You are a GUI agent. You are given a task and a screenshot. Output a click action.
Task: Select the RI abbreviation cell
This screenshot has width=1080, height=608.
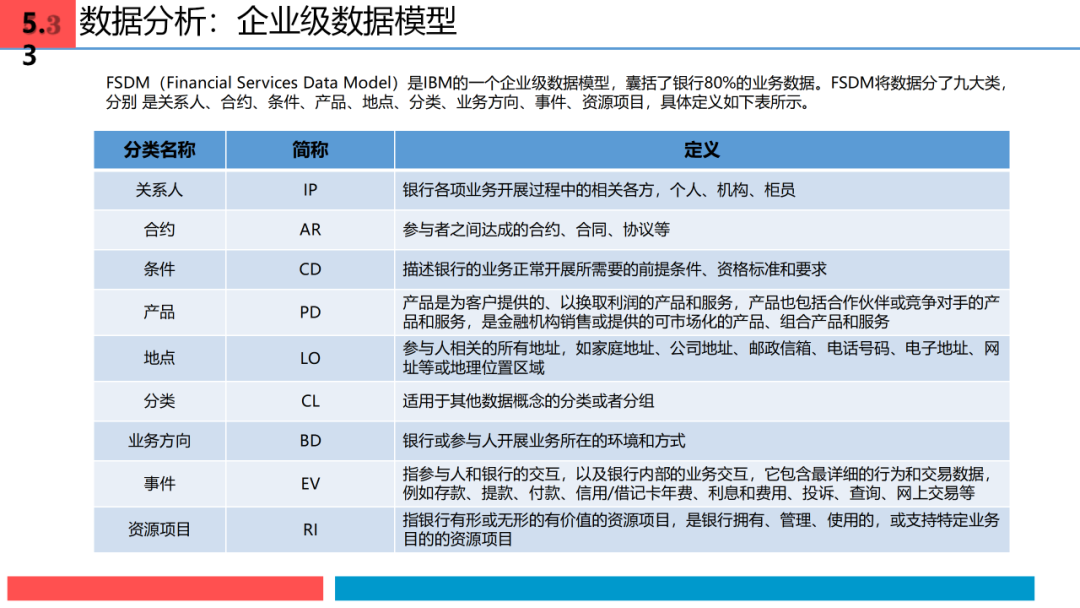(310, 530)
